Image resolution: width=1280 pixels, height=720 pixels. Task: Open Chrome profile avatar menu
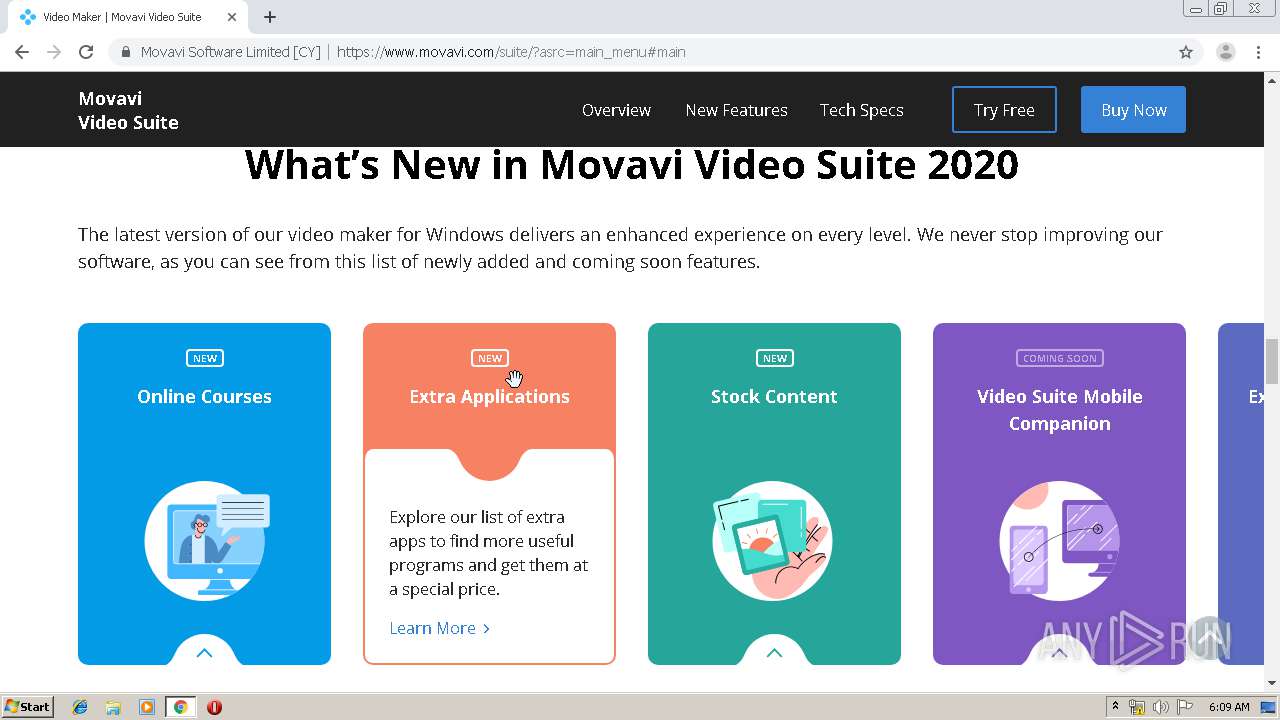click(x=1226, y=52)
